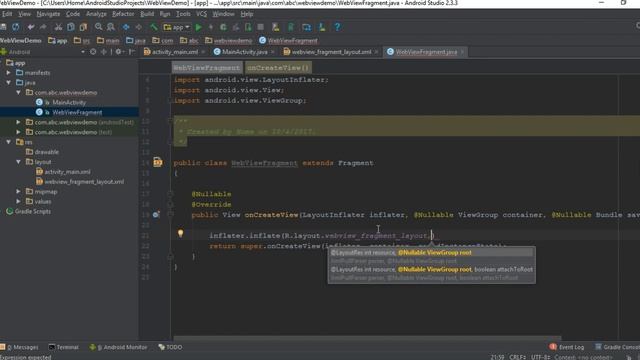Close the WebViewFragment.java tab

(462, 52)
